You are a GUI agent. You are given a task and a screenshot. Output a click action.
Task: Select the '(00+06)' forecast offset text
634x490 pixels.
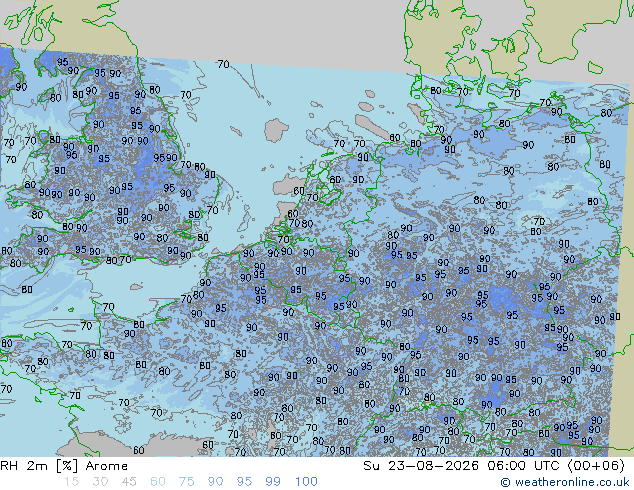(596, 466)
